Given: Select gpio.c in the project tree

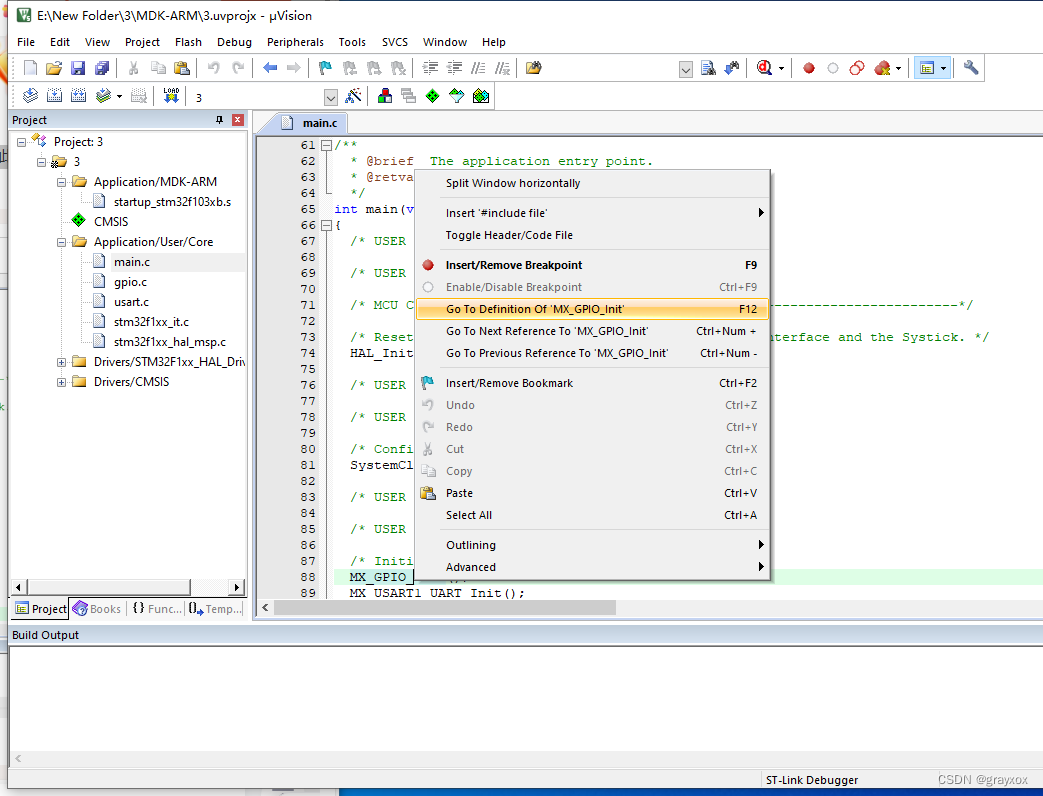Looking at the screenshot, I should point(130,282).
